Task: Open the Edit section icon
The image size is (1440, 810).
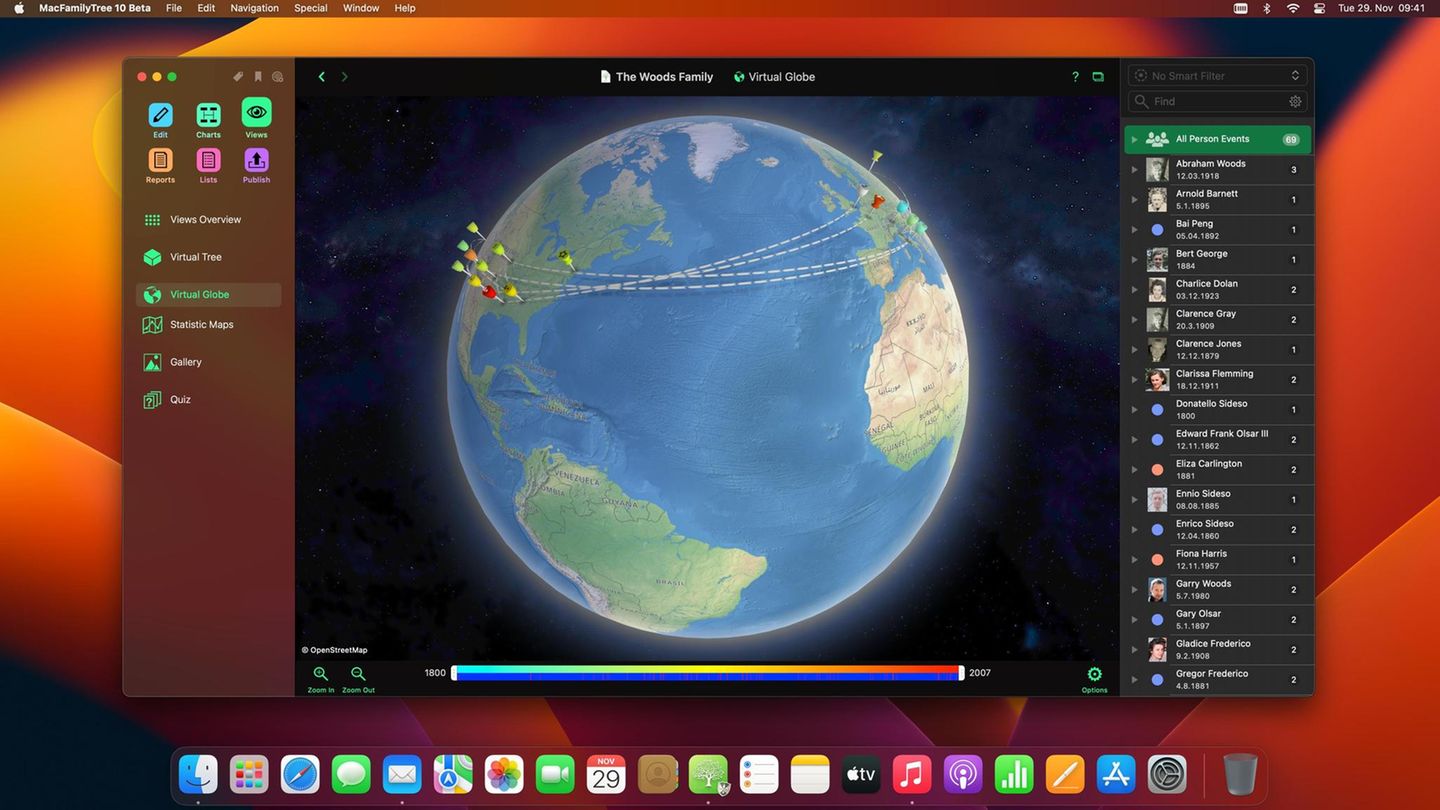Action: (x=160, y=114)
